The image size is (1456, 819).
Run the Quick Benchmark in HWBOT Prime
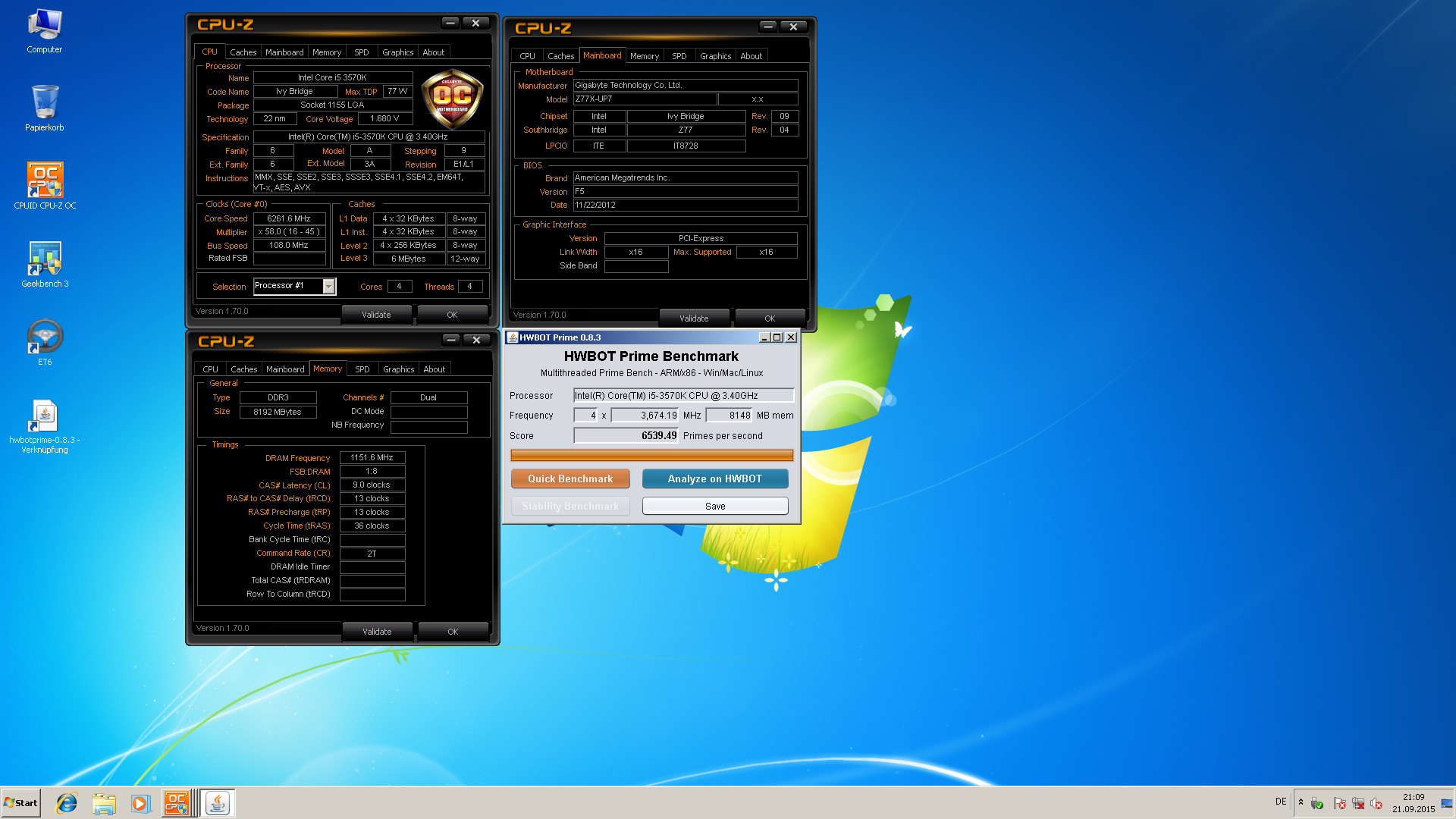570,479
